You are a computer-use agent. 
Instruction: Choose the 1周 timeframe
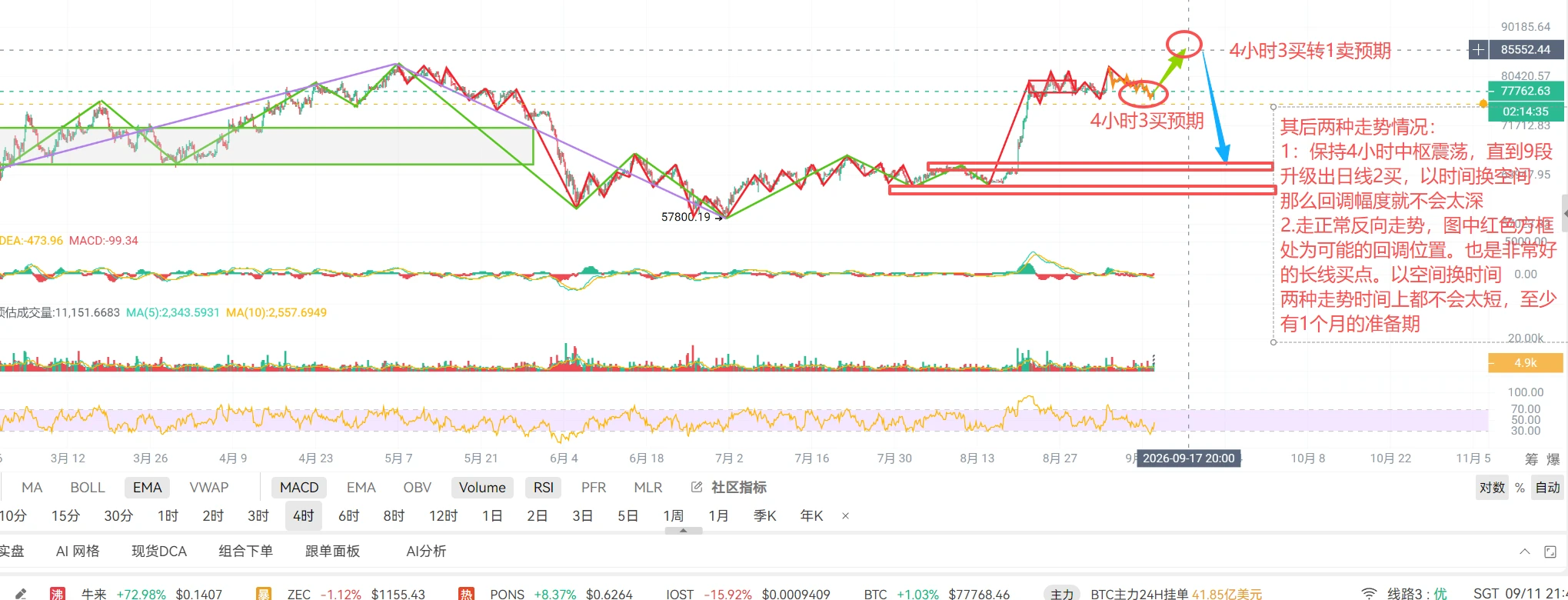coord(674,516)
